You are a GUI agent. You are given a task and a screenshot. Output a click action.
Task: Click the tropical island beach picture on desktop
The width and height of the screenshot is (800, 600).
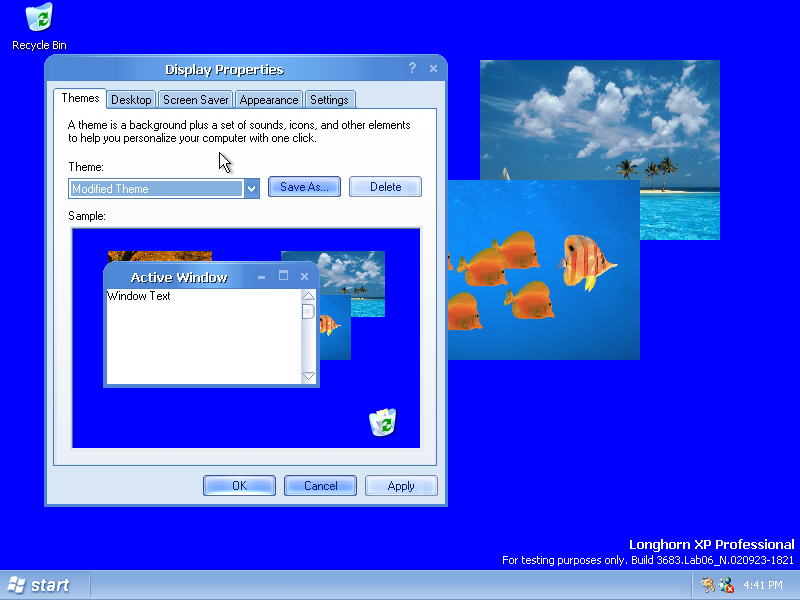[600, 120]
